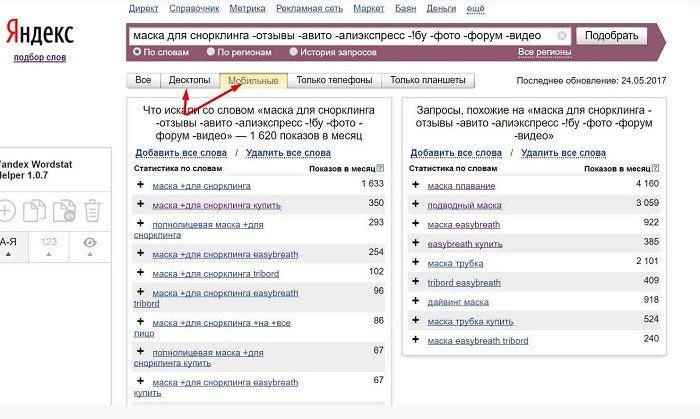Switch to the Десктопы tab
The image size is (700, 419).
[x=189, y=80]
